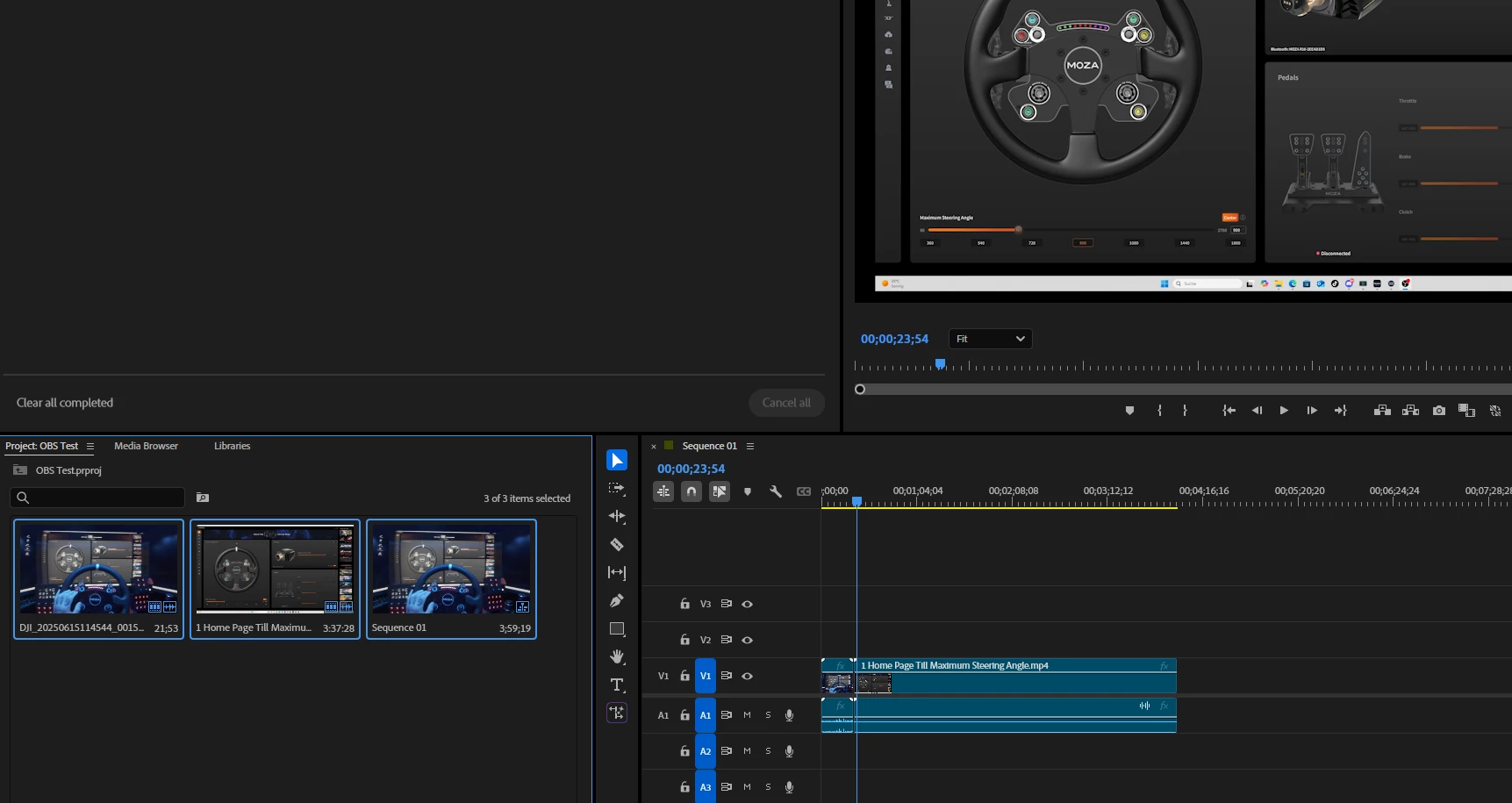Image resolution: width=1512 pixels, height=803 pixels.
Task: Open Sequence 01 panel menu
Action: click(x=750, y=447)
